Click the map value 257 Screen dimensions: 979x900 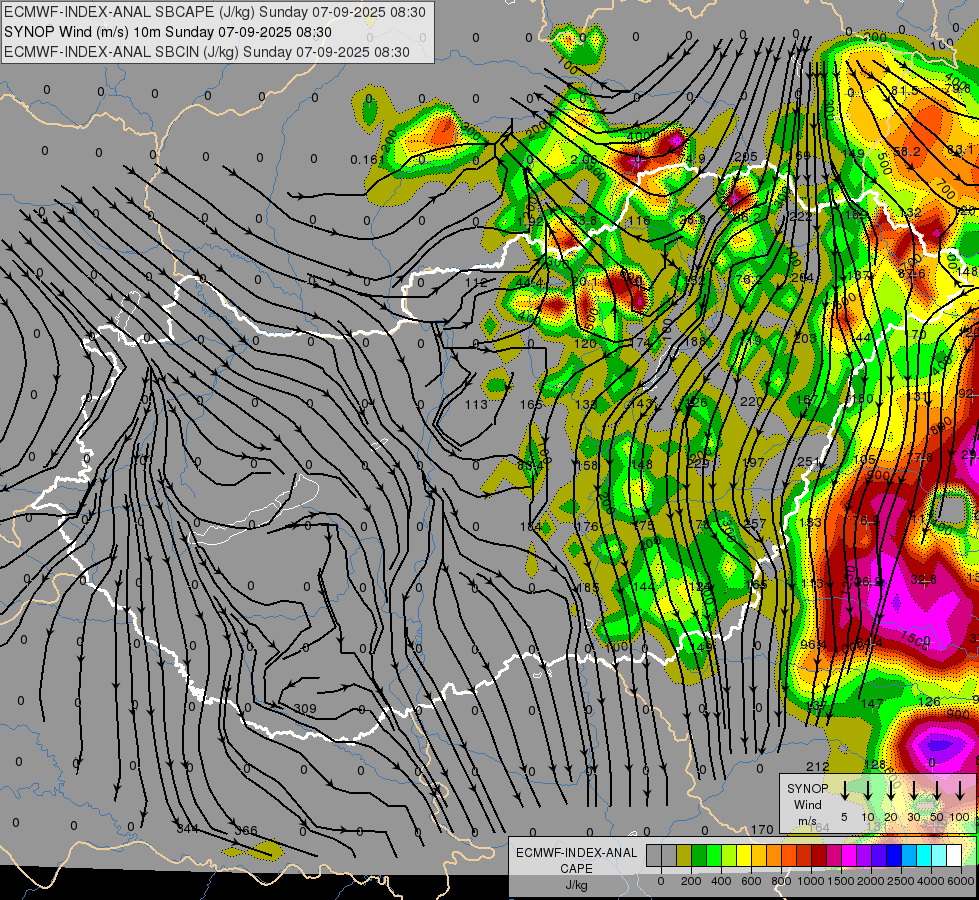(755, 523)
